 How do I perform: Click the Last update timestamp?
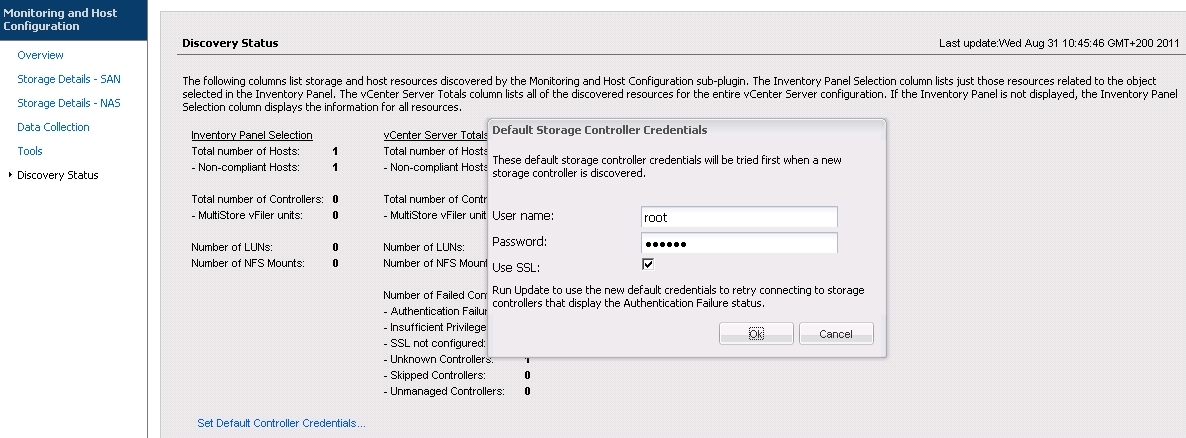tap(1059, 43)
